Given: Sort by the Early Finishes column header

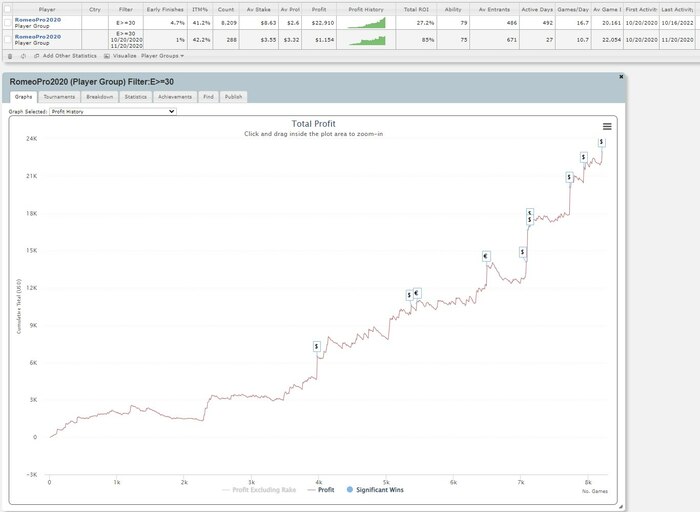Looking at the screenshot, I should 165,9.
